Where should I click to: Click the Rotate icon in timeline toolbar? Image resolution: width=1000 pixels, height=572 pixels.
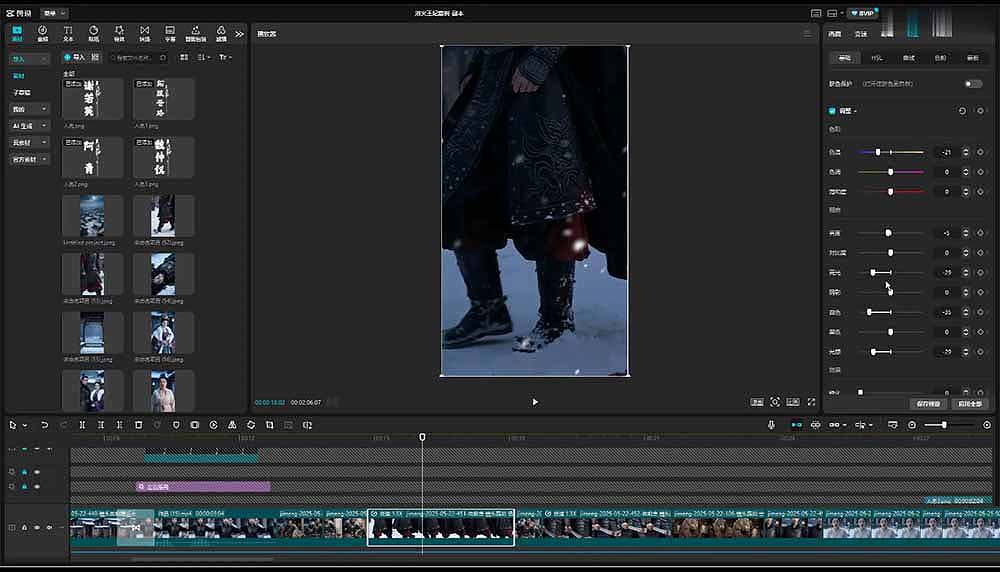251,425
